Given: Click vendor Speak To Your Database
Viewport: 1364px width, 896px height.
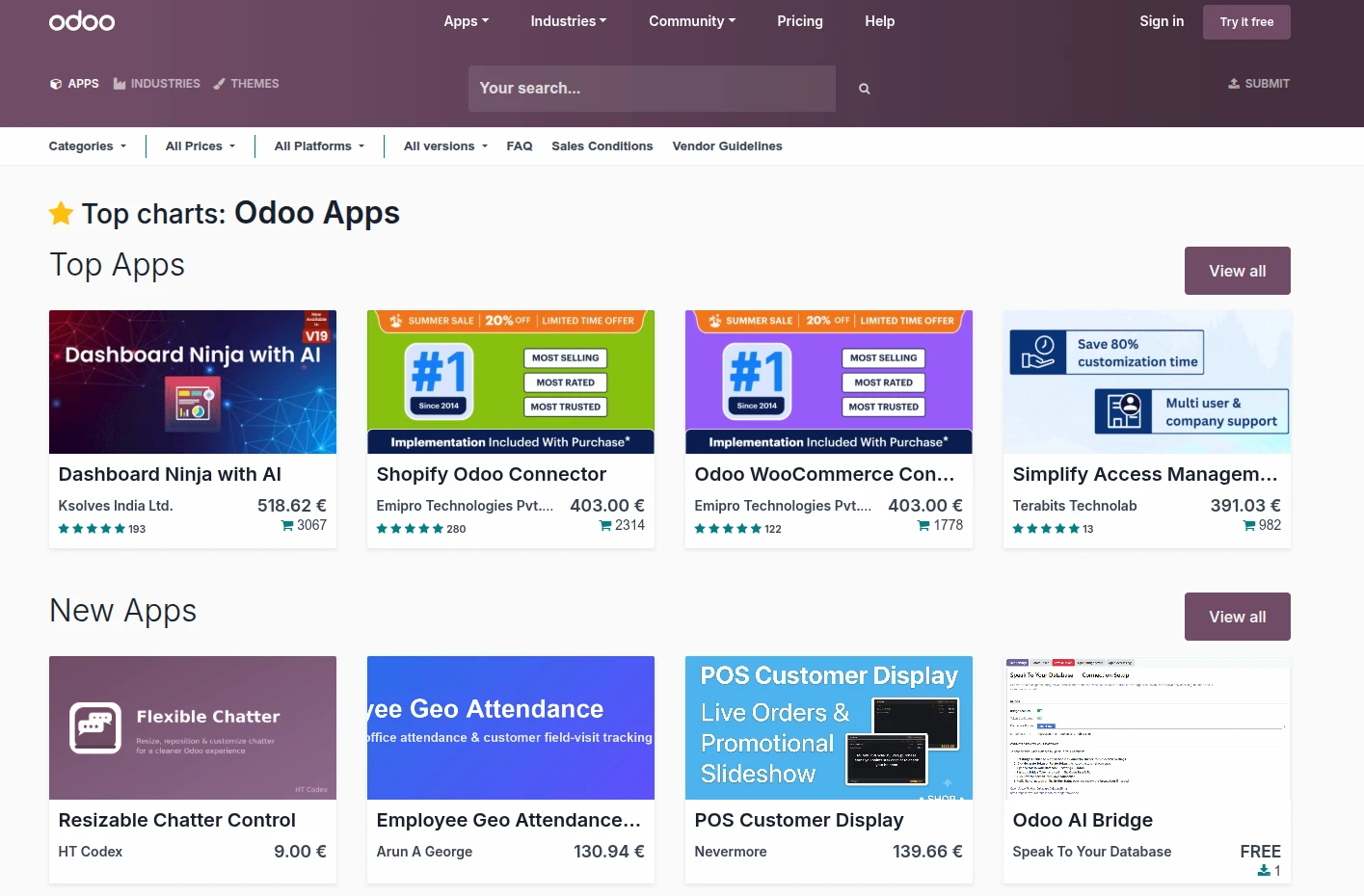Looking at the screenshot, I should coord(1092,852).
